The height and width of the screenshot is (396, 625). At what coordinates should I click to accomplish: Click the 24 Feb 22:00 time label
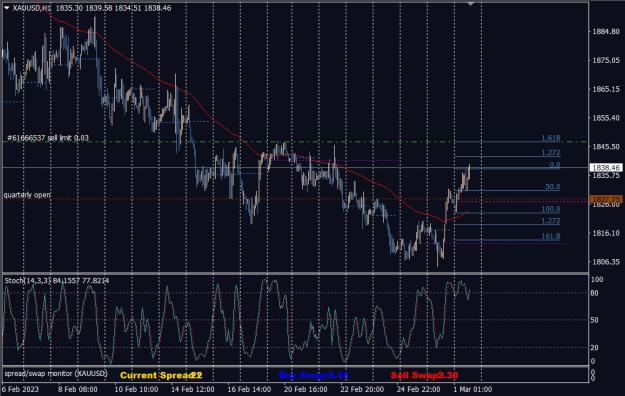point(419,389)
